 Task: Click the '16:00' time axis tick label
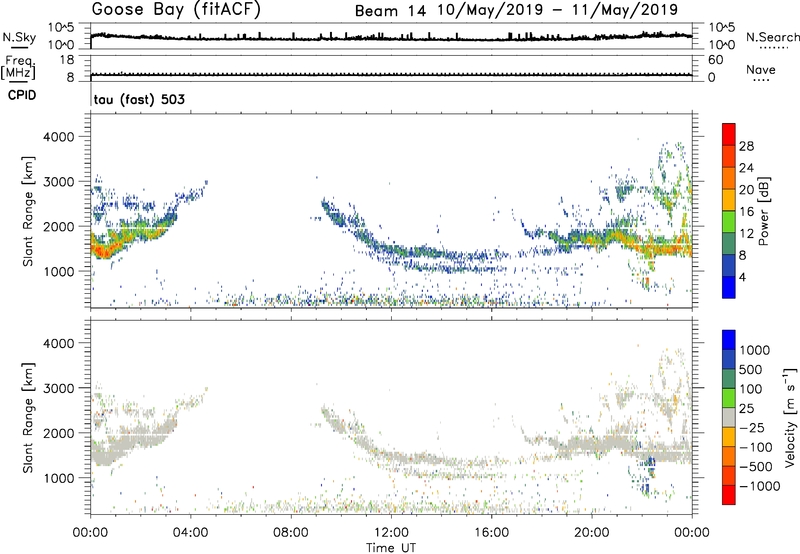click(491, 533)
